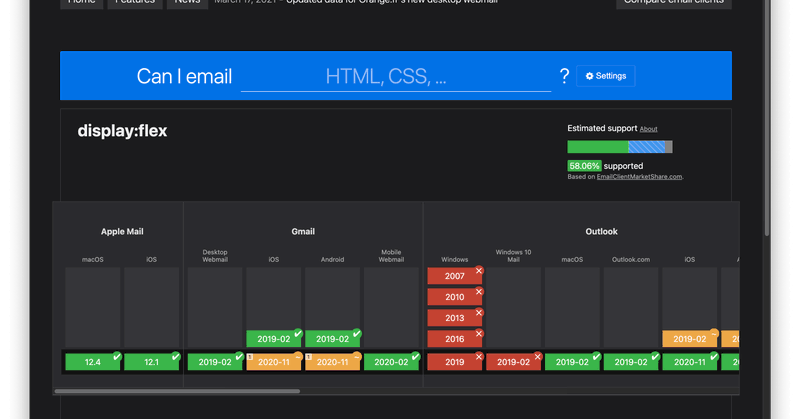The image size is (800, 419).
Task: Select the green Gmail Android 2019-02 cell
Action: tap(332, 339)
